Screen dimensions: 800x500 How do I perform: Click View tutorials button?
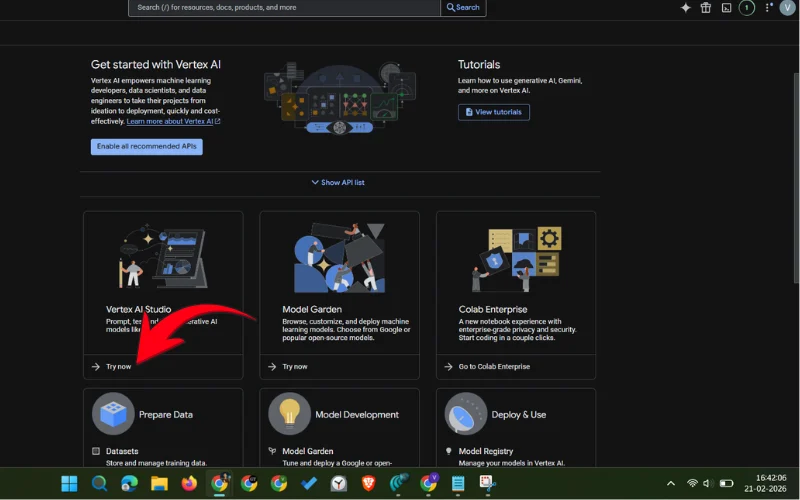click(493, 112)
